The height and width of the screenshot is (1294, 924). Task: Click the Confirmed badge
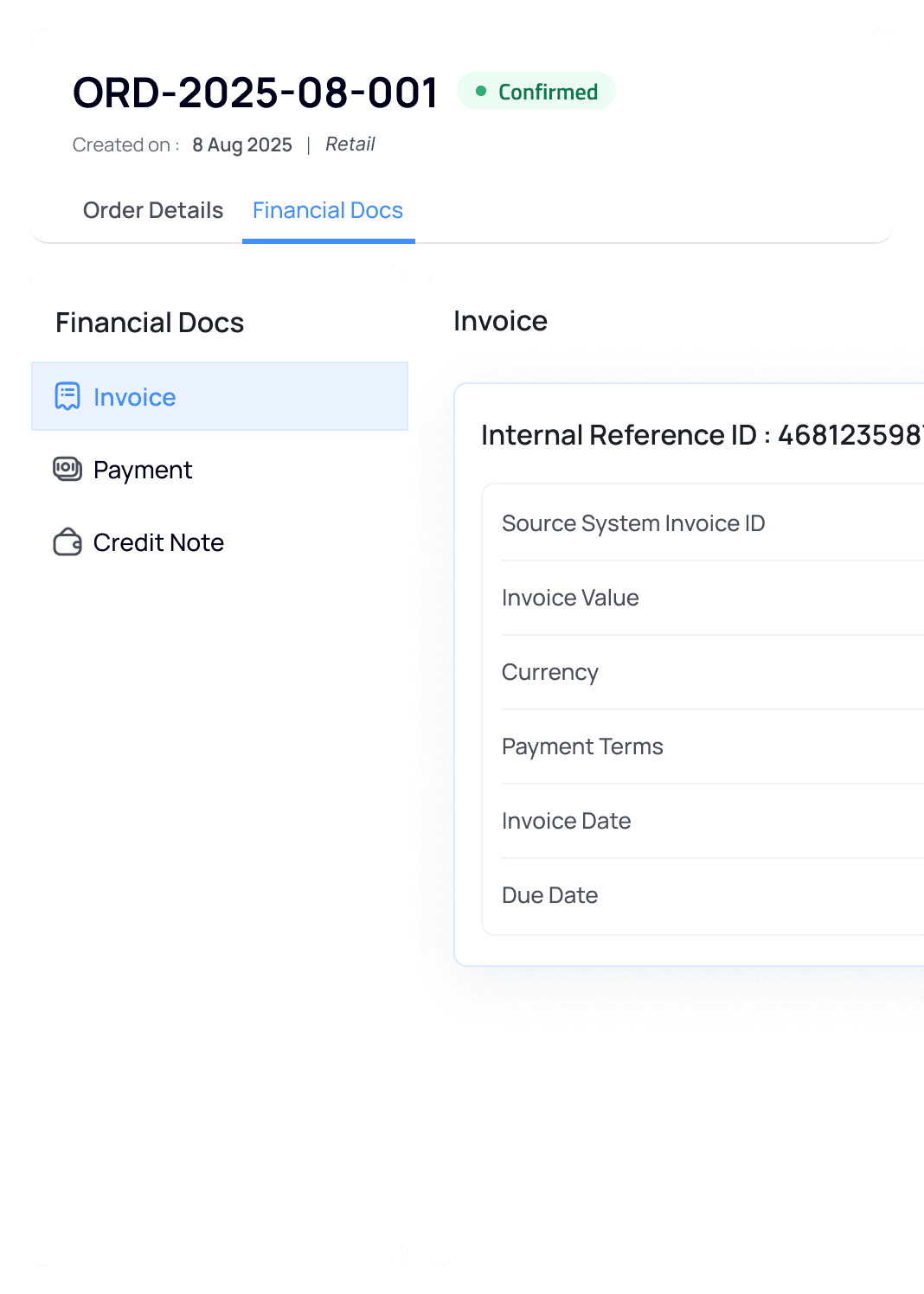click(536, 91)
